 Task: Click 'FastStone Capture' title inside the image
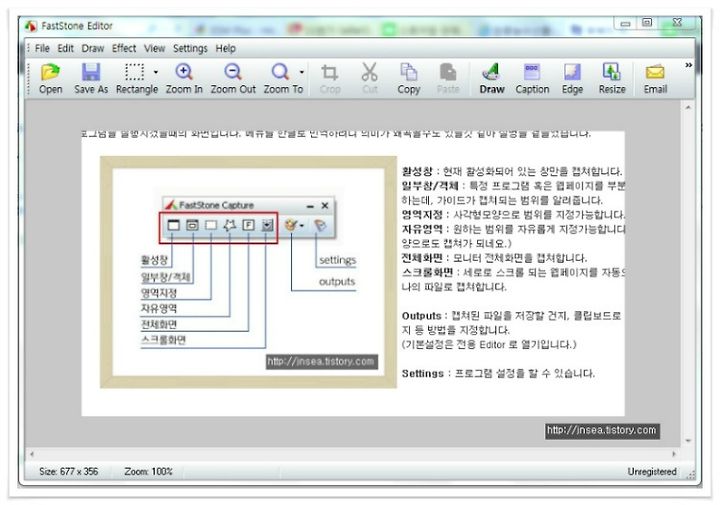point(216,205)
